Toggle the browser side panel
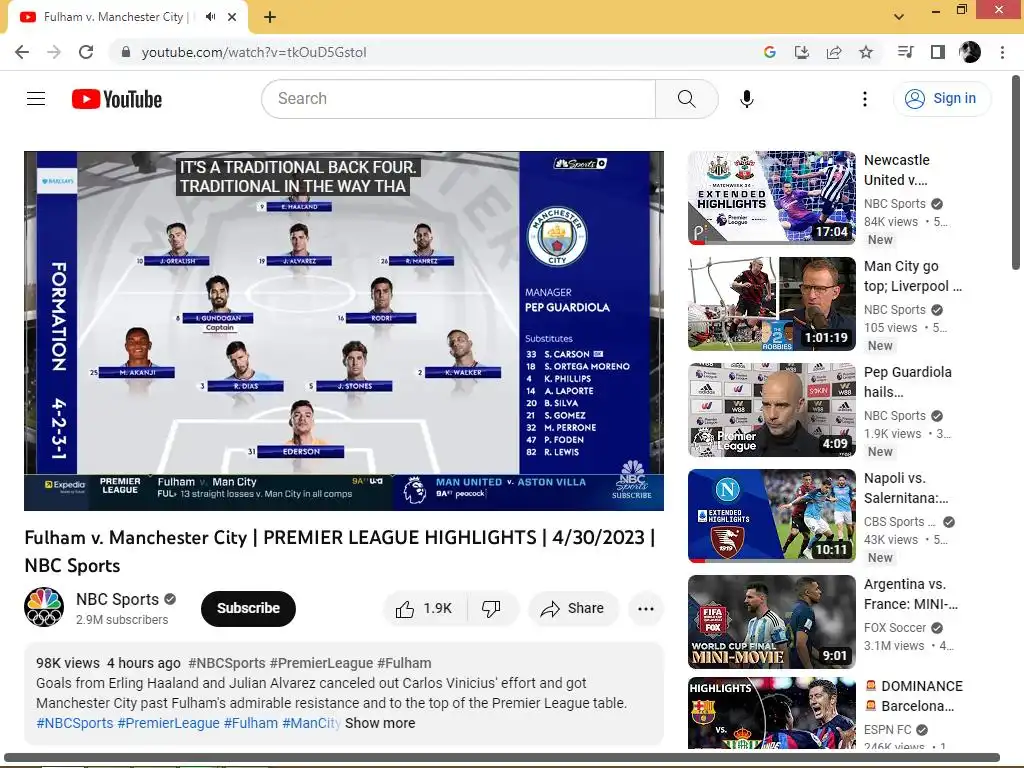The width and height of the screenshot is (1024, 768). pyautogui.click(x=938, y=52)
